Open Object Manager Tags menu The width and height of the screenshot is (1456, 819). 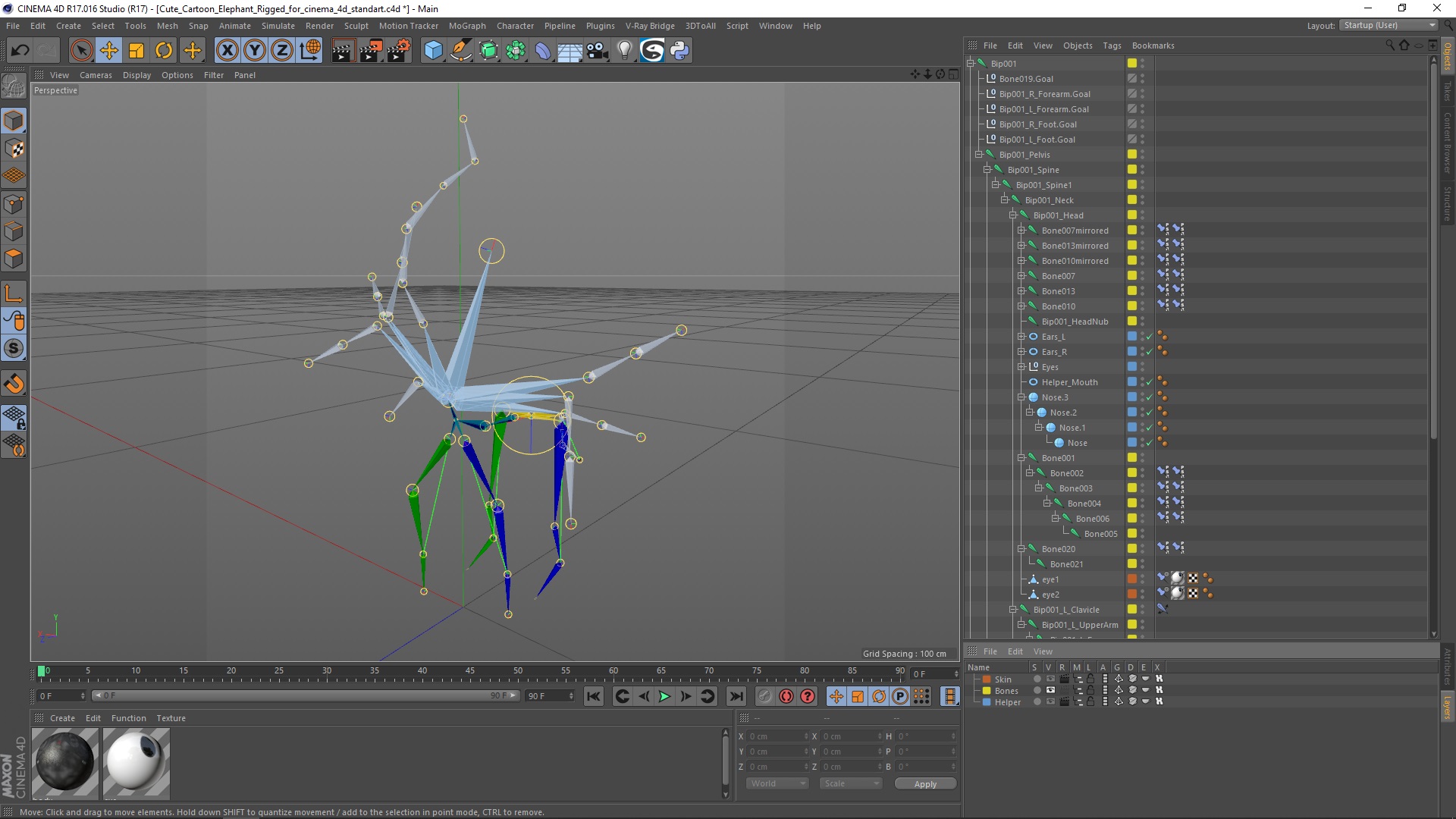coord(1112,45)
